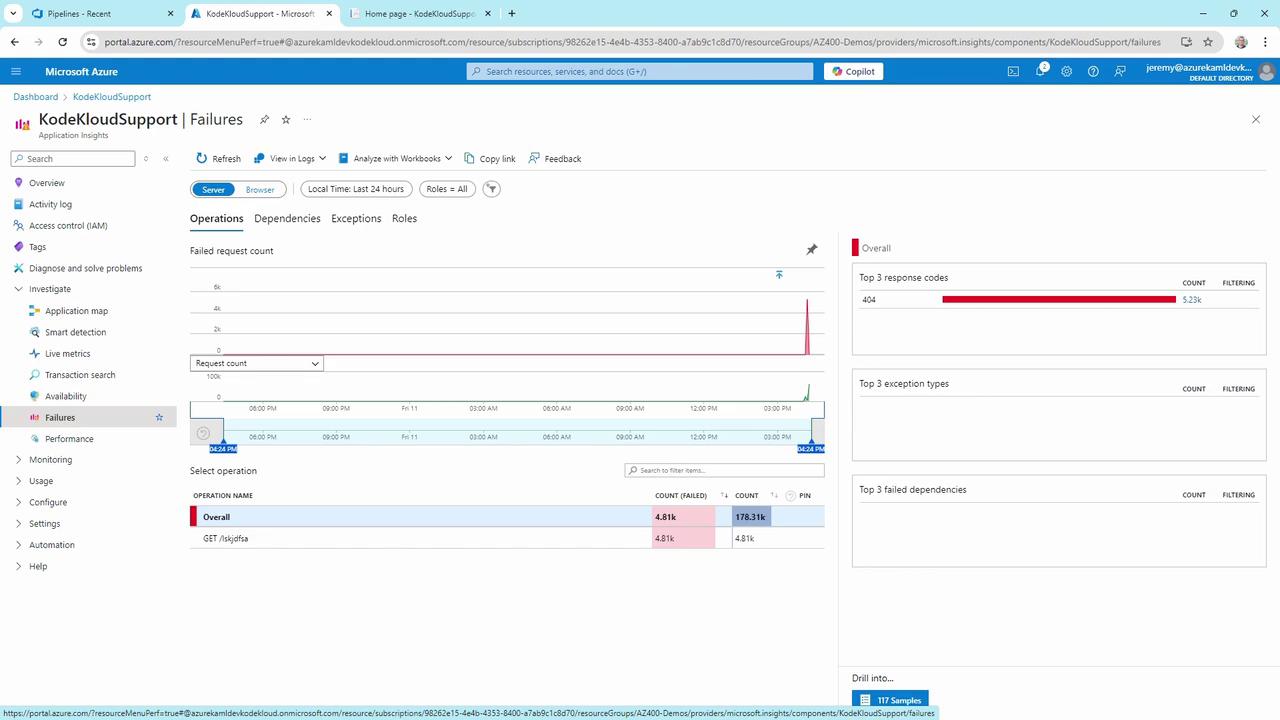Open Live metrics in the sidebar
Viewport: 1280px width, 720px height.
[x=68, y=354]
